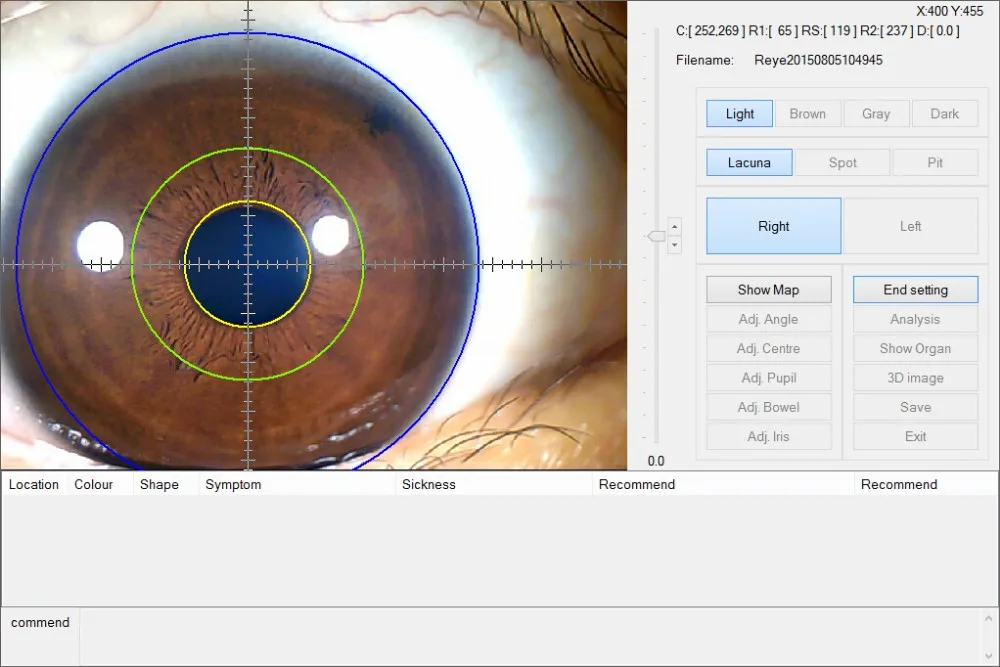The image size is (1000, 667).
Task: Click the slider step-up arrow
Action: [674, 226]
